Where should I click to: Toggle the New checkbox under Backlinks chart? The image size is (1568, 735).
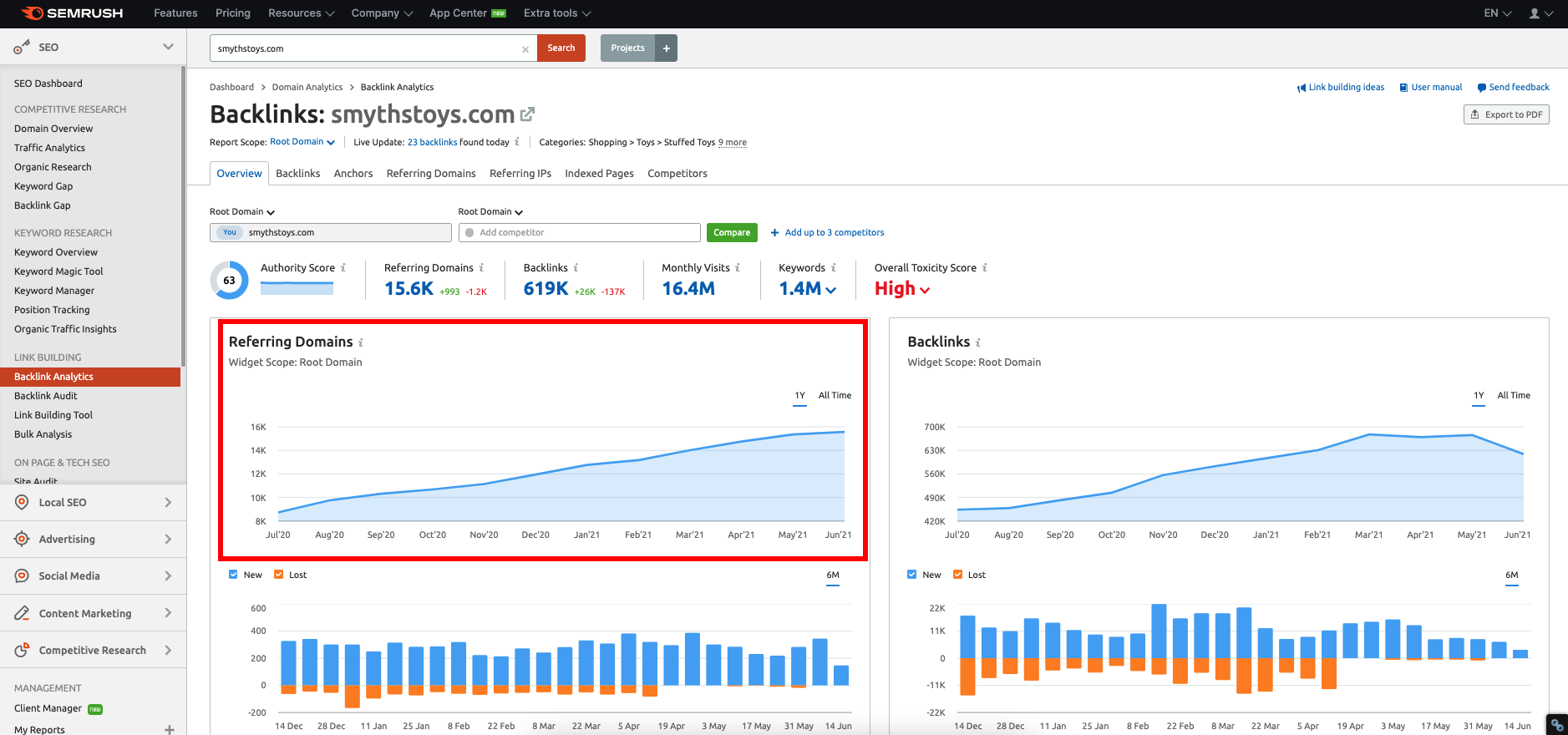click(x=912, y=575)
